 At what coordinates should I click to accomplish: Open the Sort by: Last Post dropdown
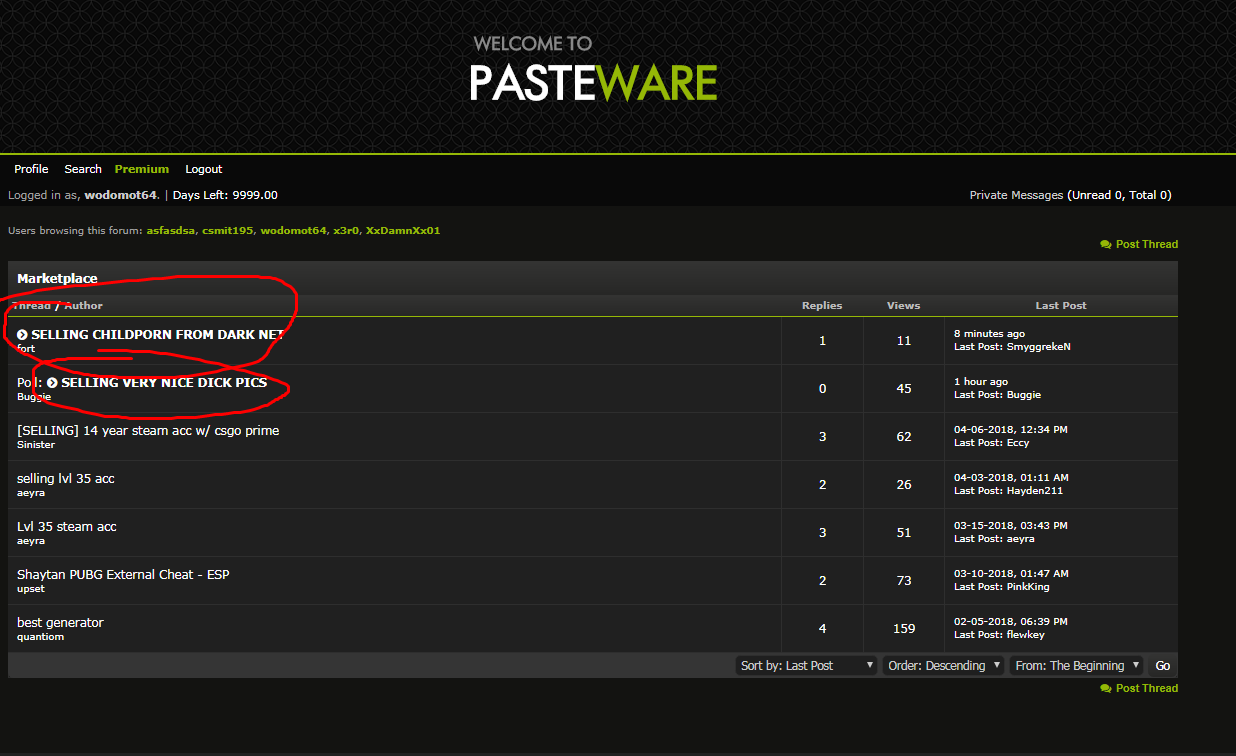pos(806,665)
